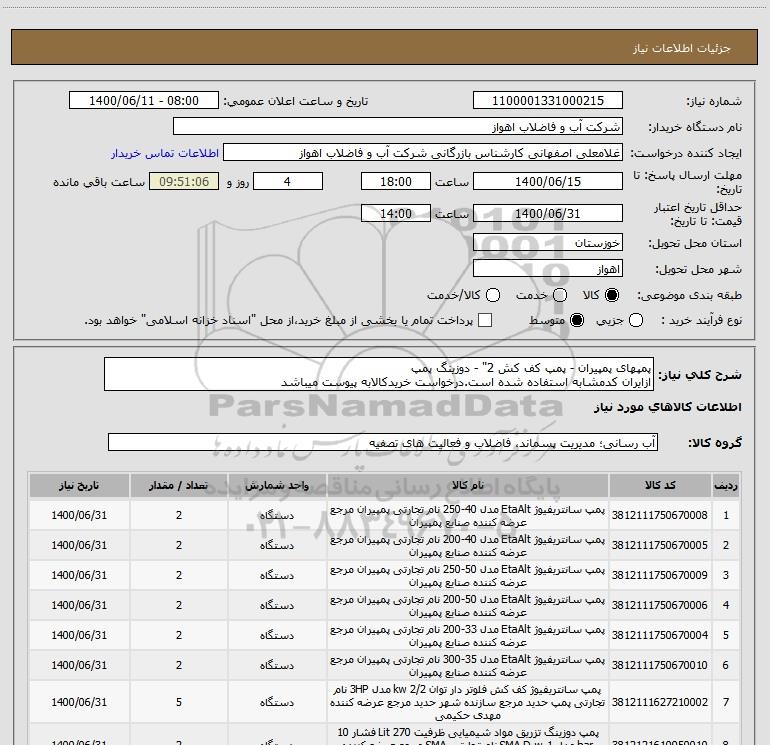Choose the جزیی purchase process radio
The width and height of the screenshot is (770, 745).
coord(636,320)
